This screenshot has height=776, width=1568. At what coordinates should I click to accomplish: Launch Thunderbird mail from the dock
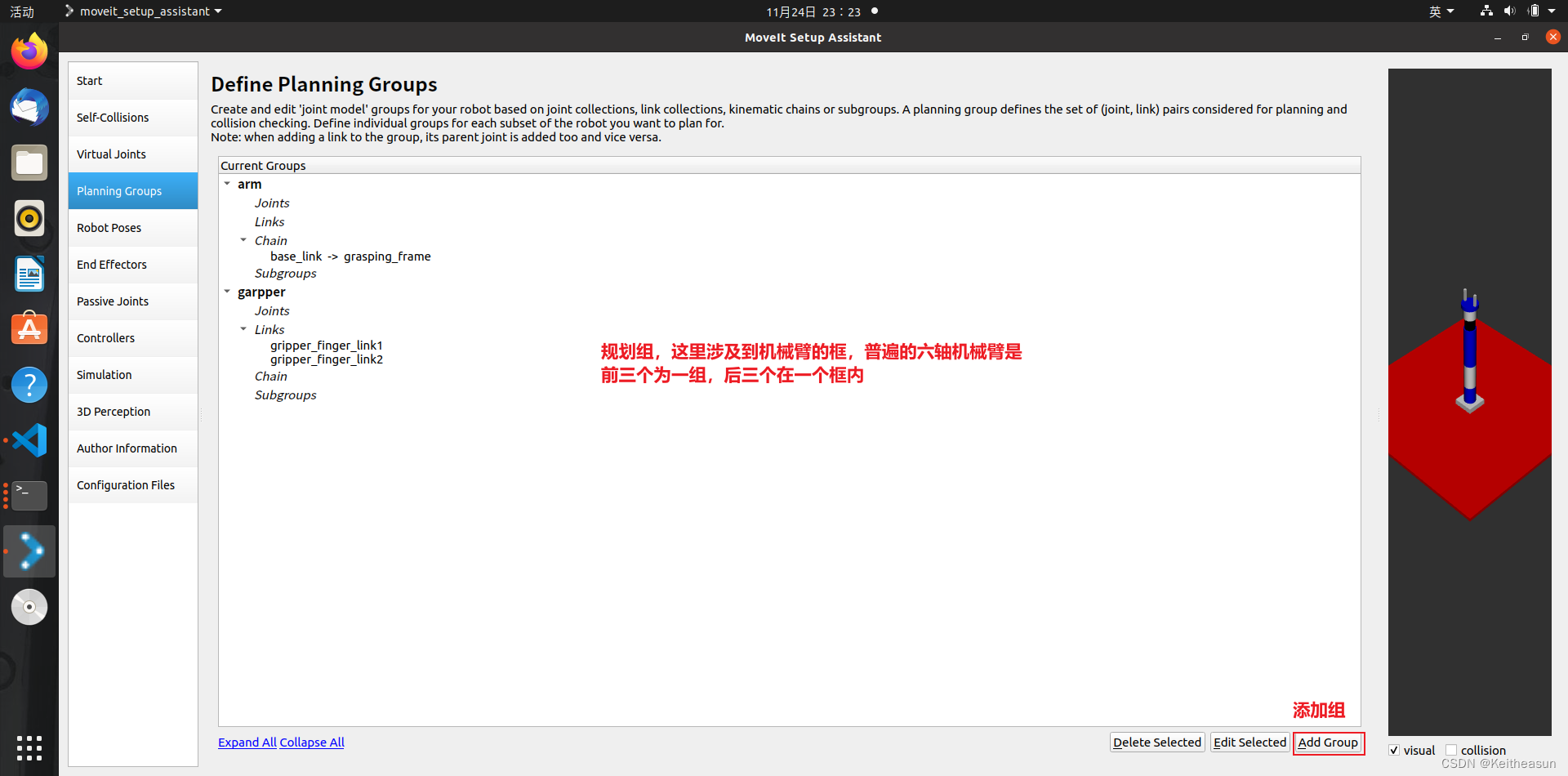pos(29,107)
